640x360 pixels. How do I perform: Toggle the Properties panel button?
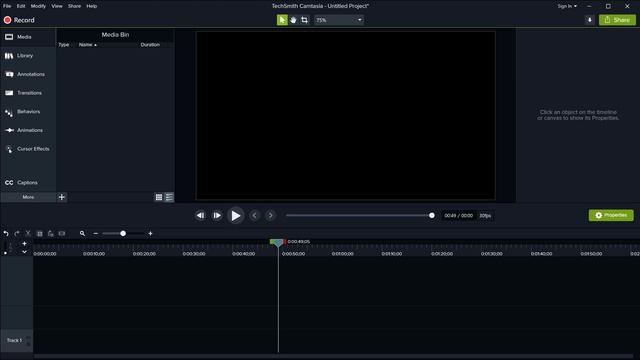[x=611, y=215]
